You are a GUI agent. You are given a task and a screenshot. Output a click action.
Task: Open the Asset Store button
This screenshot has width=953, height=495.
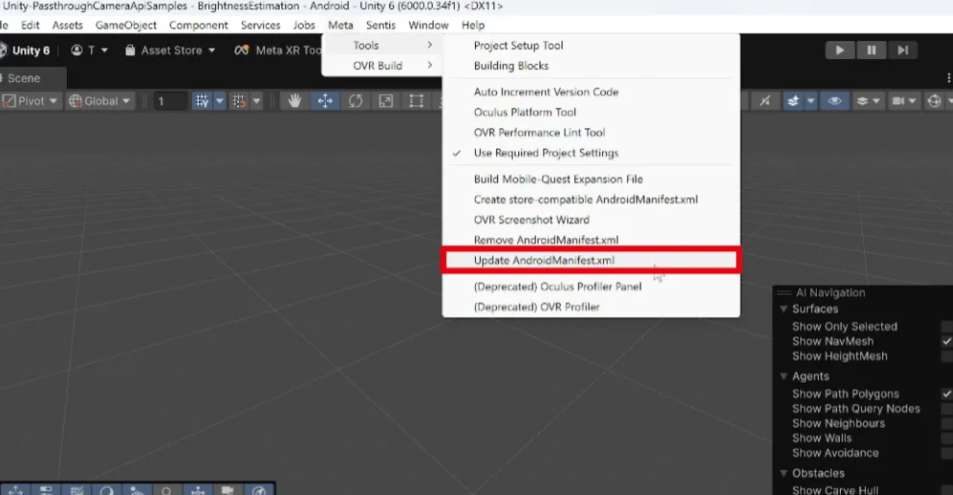coord(171,50)
